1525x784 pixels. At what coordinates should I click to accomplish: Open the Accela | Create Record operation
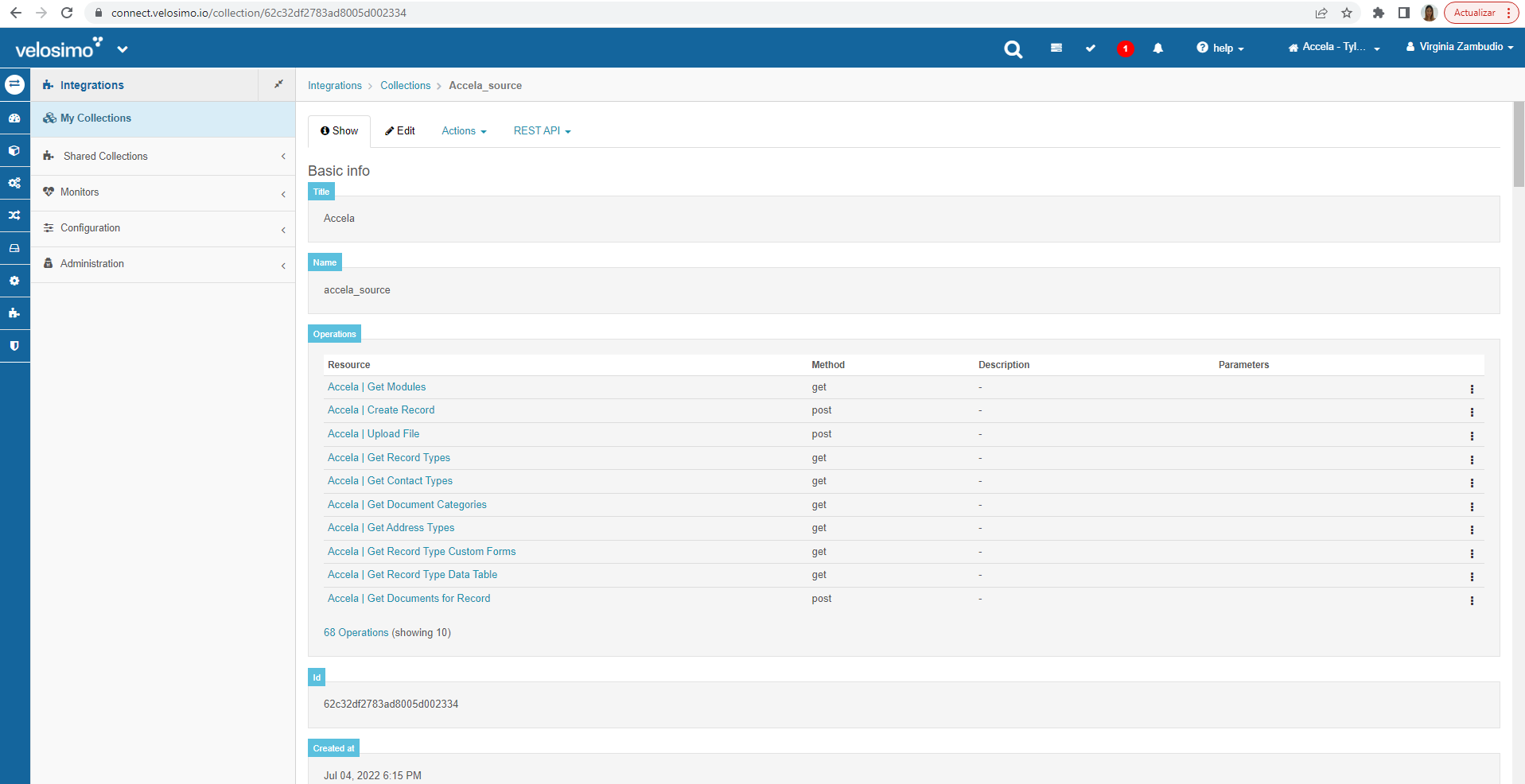(381, 410)
